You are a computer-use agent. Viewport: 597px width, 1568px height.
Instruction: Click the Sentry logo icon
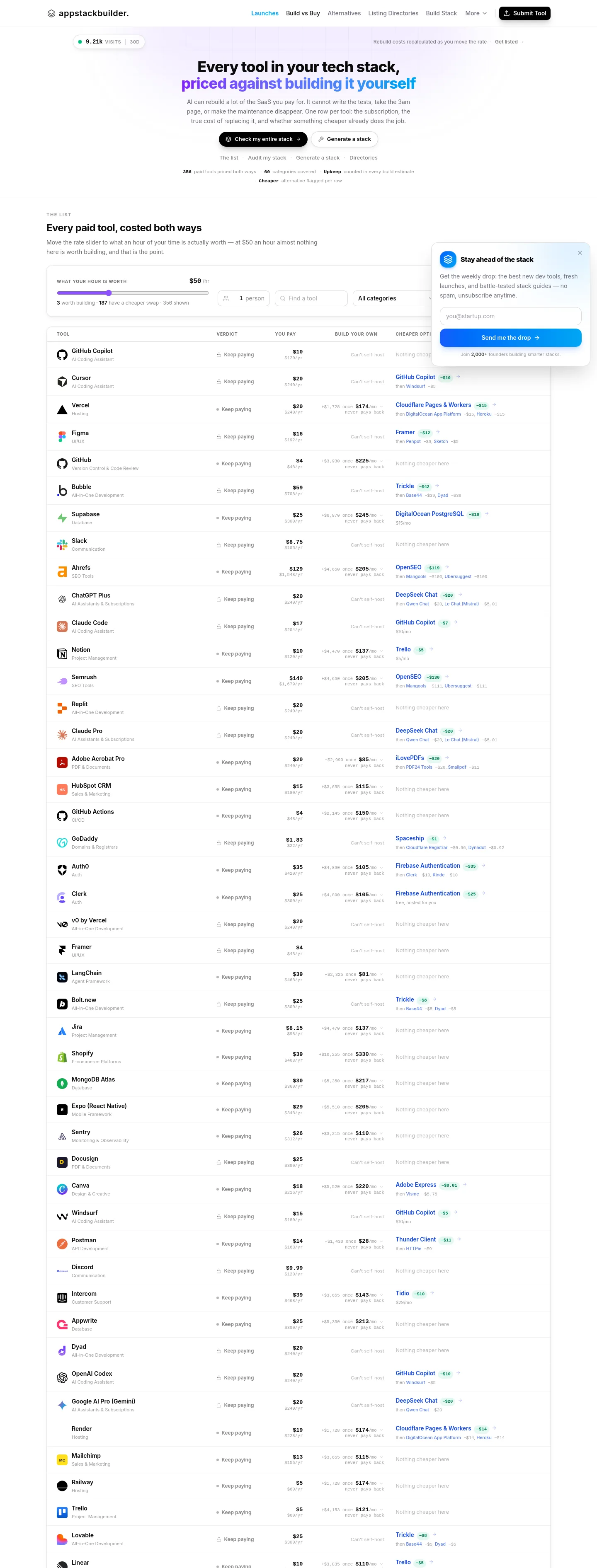[x=62, y=1136]
